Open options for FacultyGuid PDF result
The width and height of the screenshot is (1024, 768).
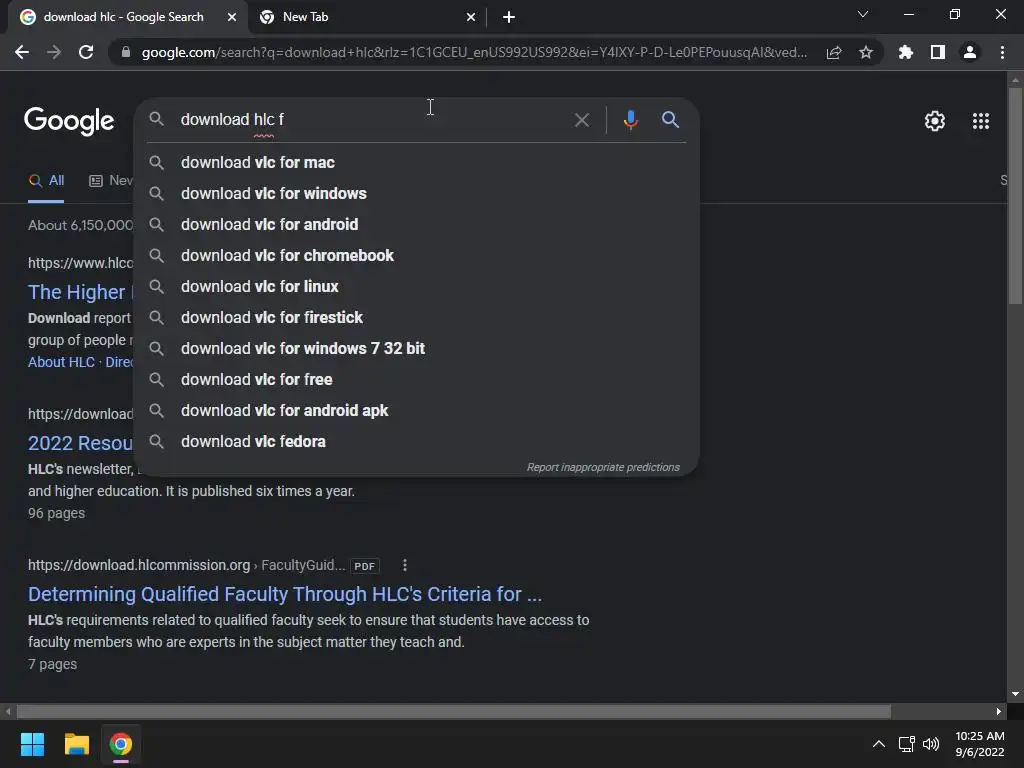tap(405, 566)
